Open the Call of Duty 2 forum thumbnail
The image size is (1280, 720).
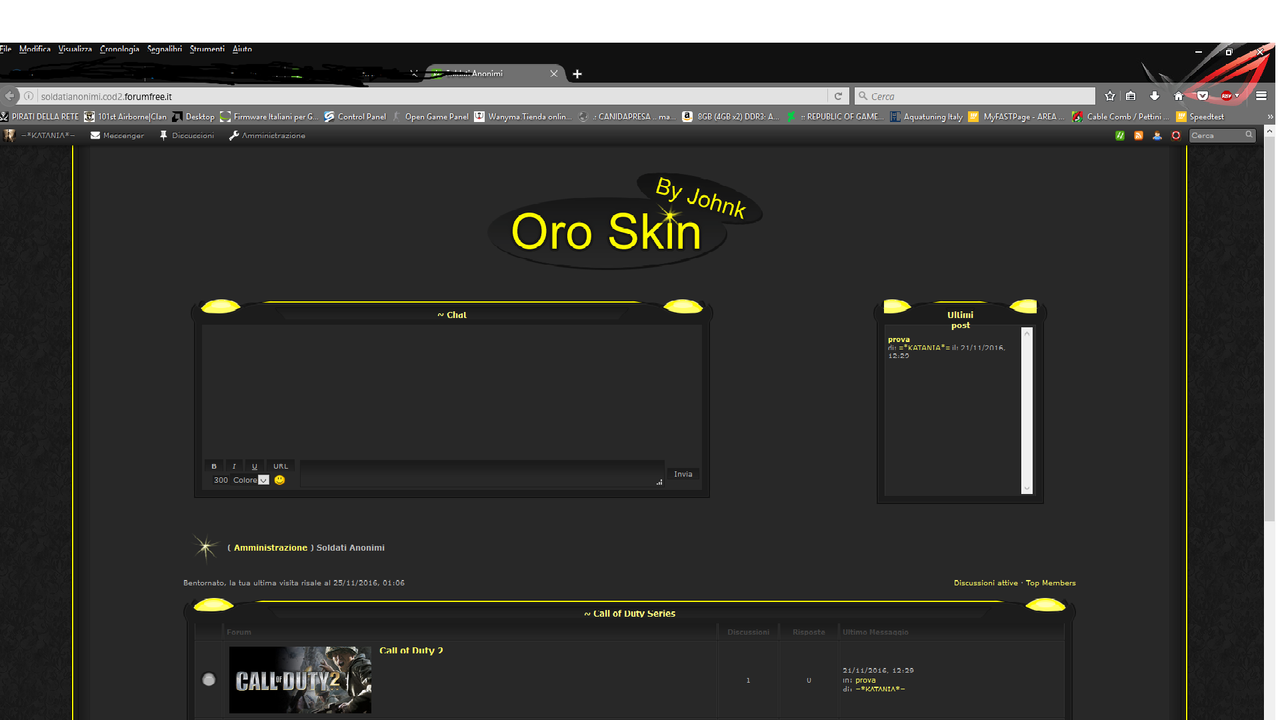[x=300, y=680]
